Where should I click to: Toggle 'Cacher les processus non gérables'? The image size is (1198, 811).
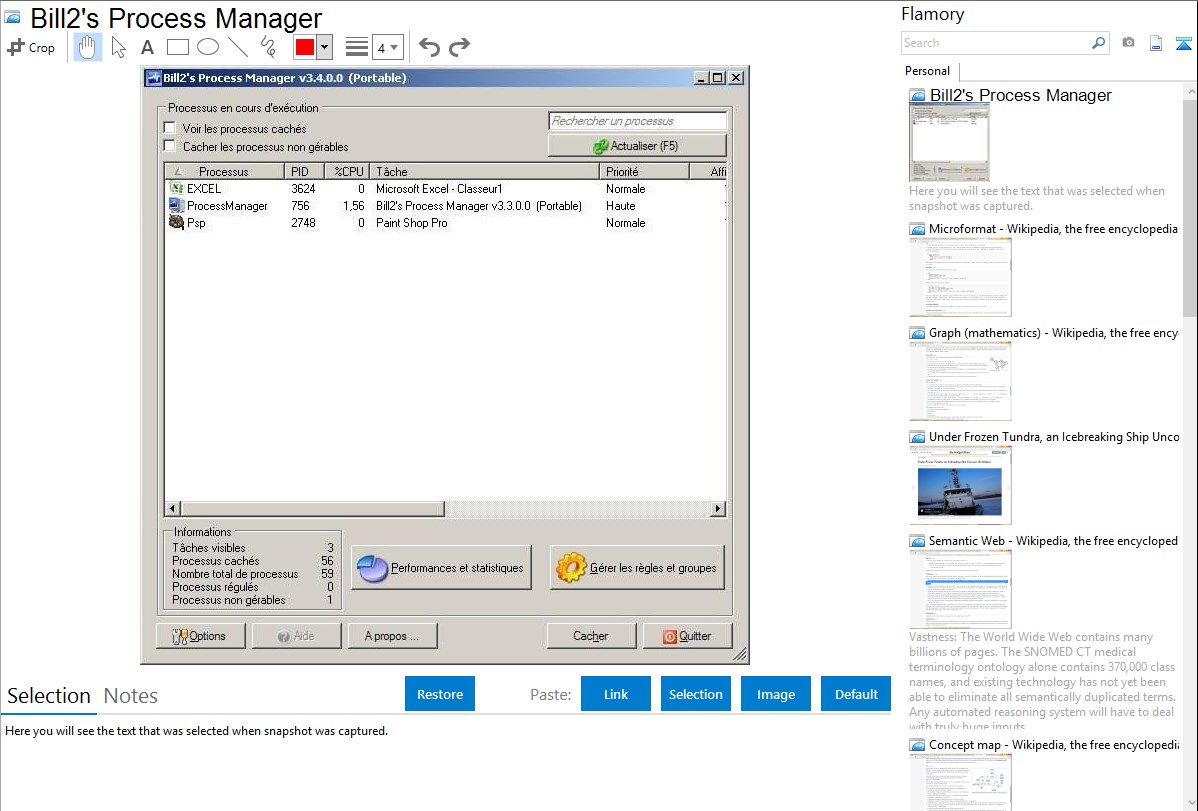click(x=169, y=146)
